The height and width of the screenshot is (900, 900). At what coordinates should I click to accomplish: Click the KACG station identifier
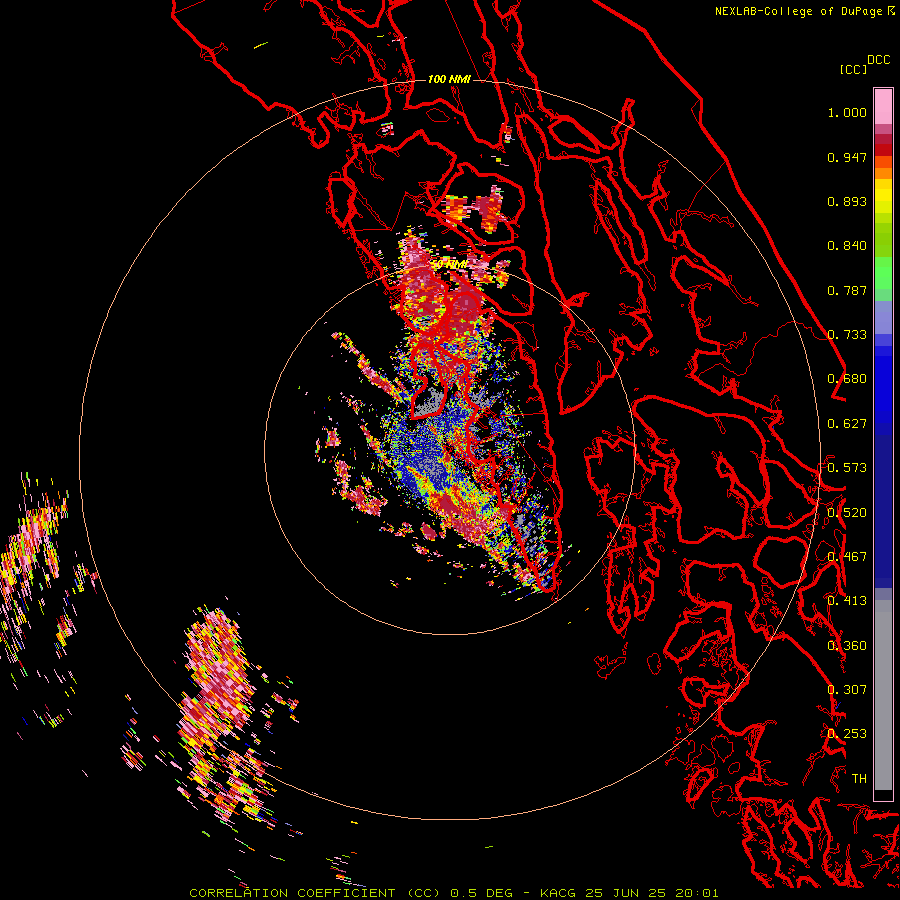tap(557, 893)
